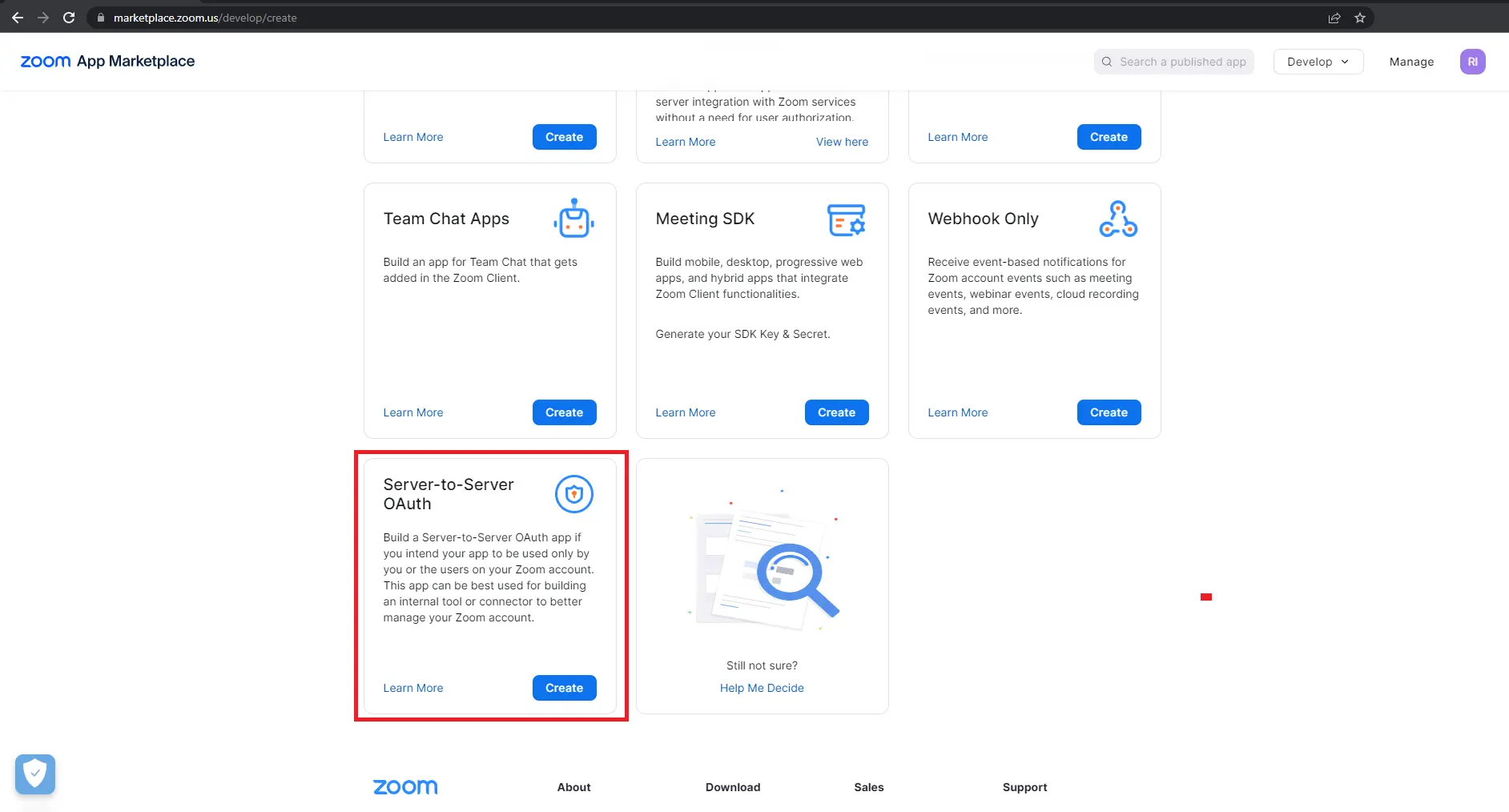Open Learn More for Webhook Only

click(958, 412)
